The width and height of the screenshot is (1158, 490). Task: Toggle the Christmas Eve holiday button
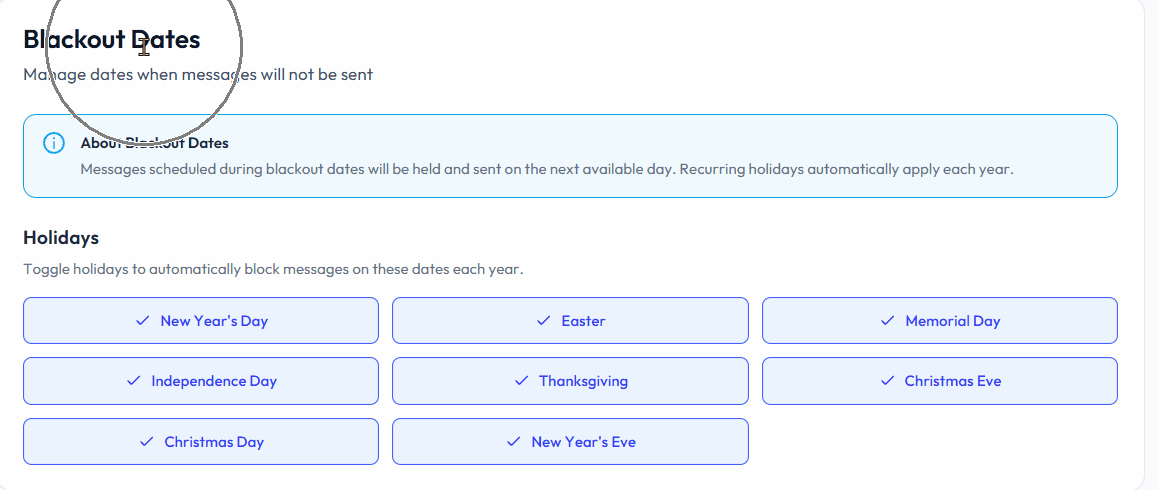pyautogui.click(x=939, y=381)
